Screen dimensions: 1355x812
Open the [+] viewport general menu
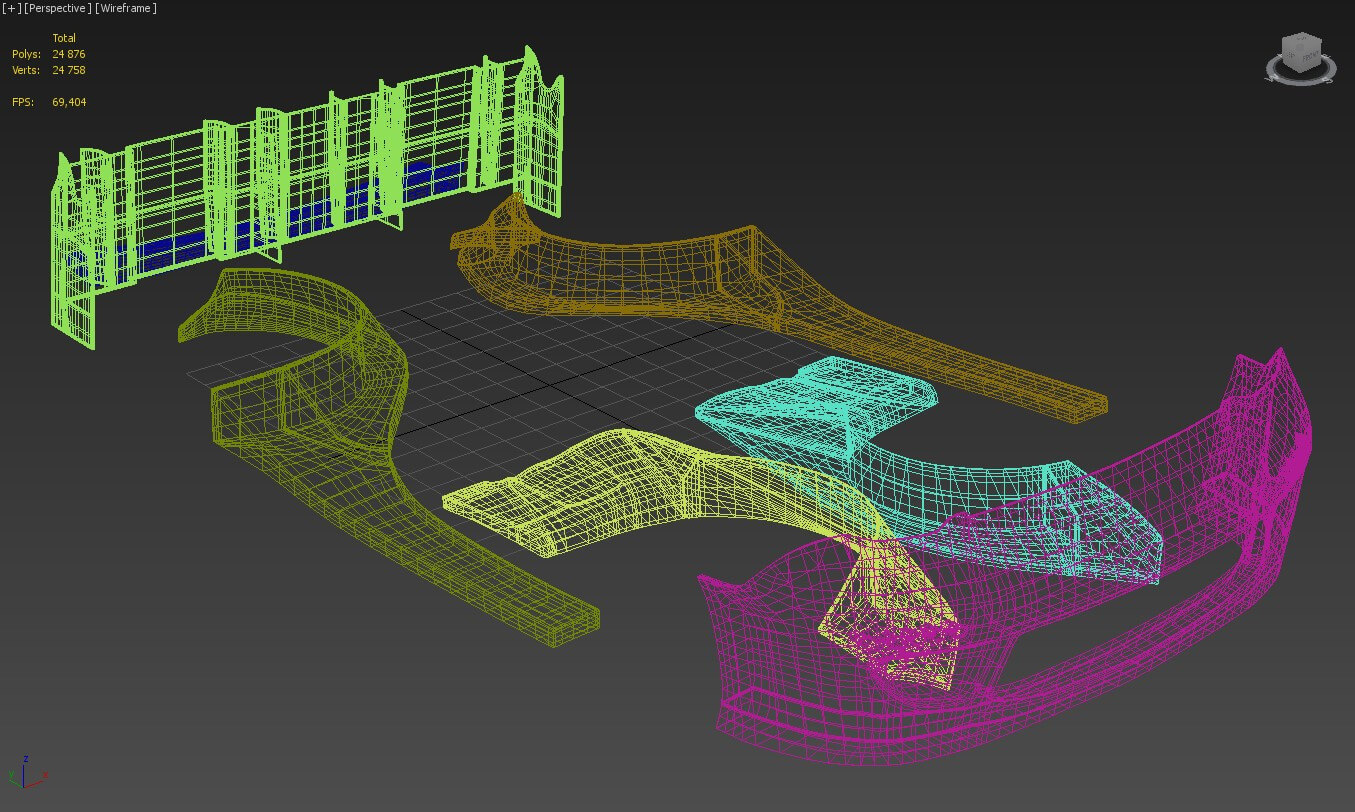click(x=11, y=8)
